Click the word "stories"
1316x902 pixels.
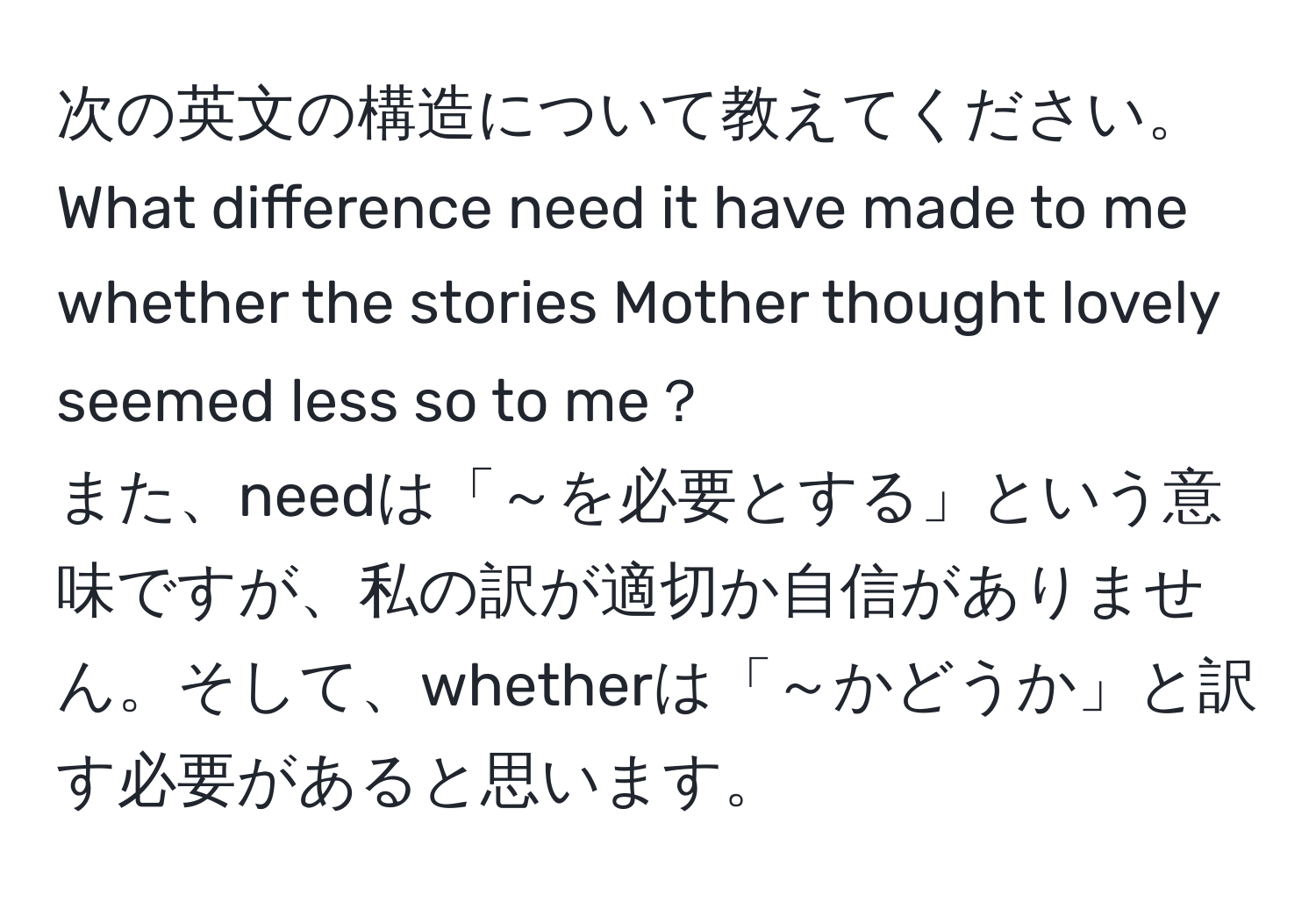click(512, 306)
